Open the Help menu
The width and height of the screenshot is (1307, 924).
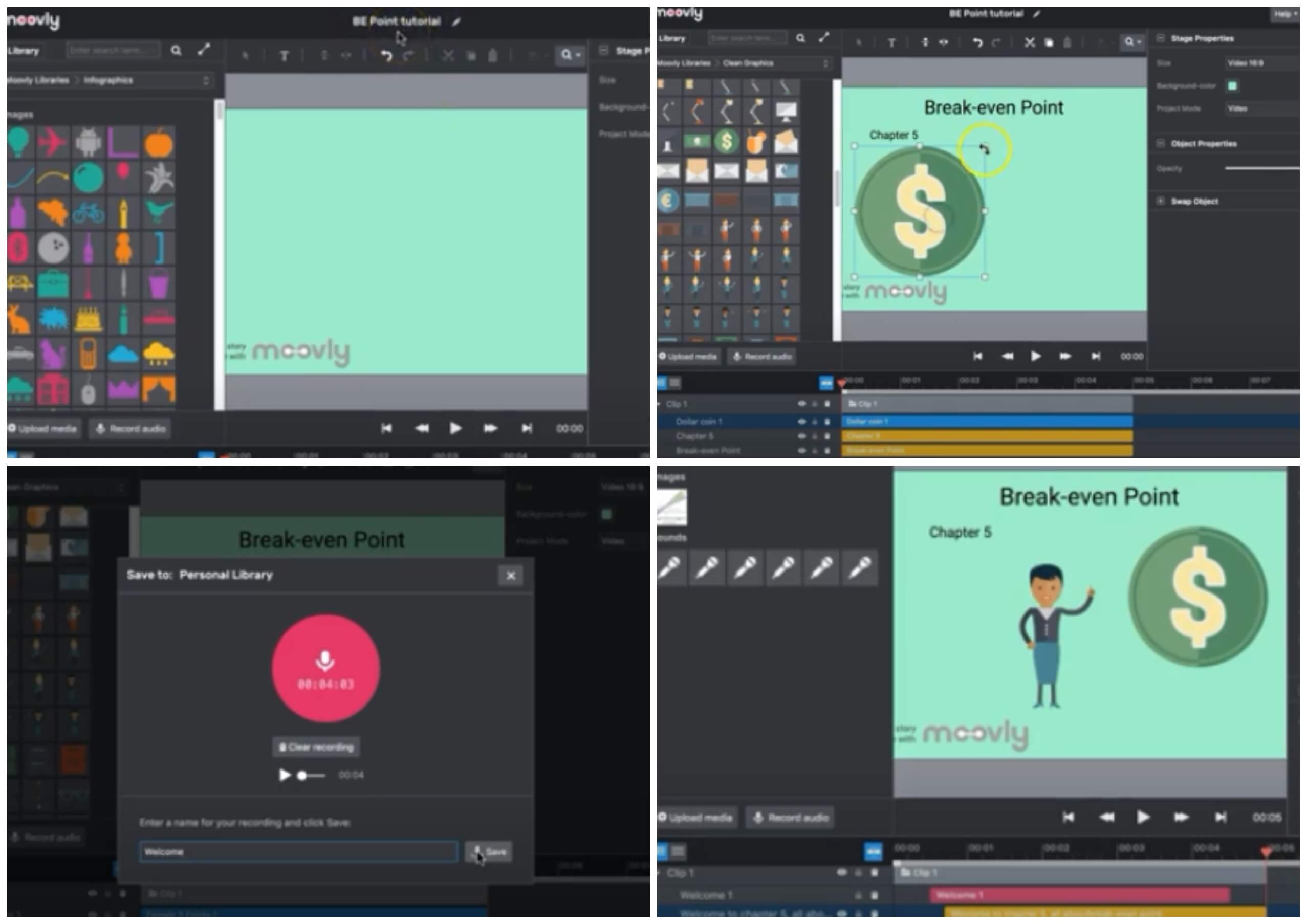click(x=1285, y=14)
